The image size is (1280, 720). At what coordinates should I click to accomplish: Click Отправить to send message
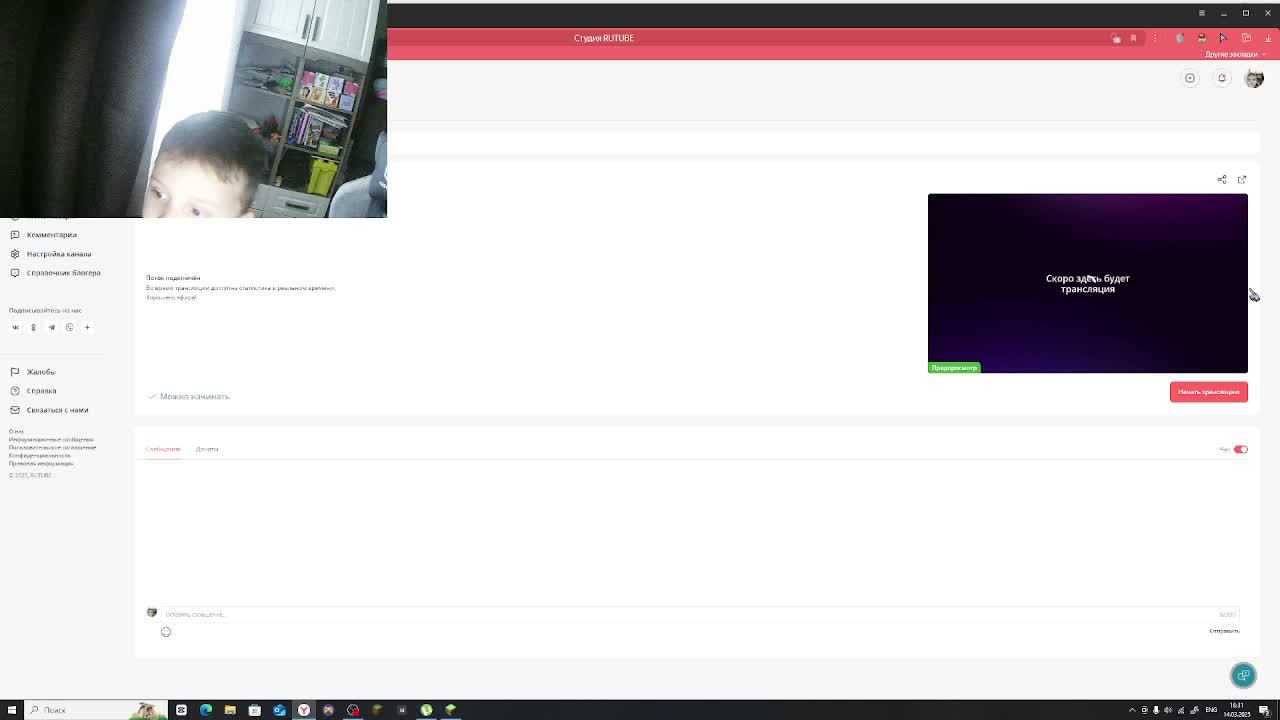click(x=1224, y=631)
